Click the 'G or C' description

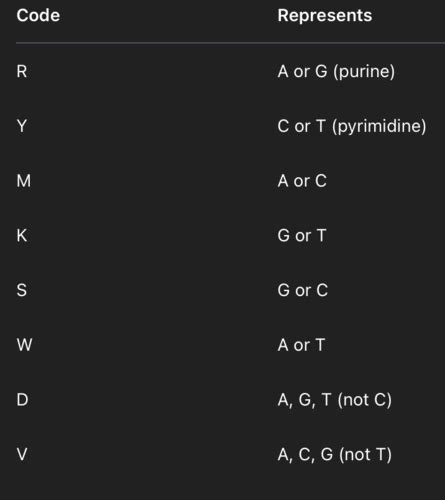[303, 290]
